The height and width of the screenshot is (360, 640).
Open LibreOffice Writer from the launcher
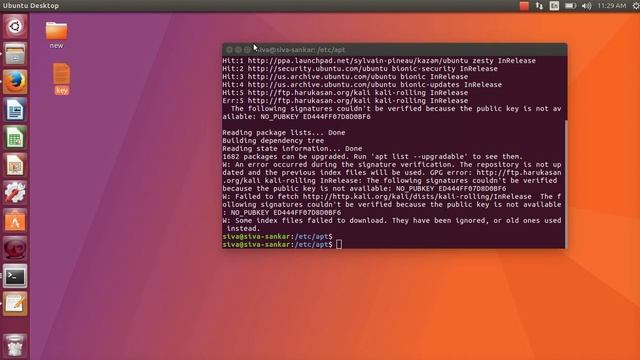coord(15,109)
